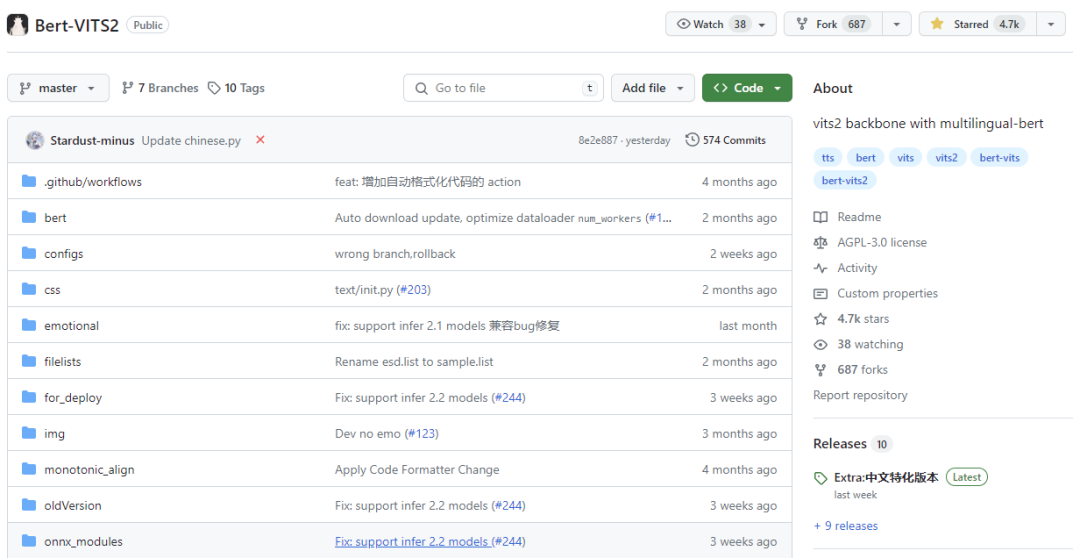This screenshot has height=558, width=1080.
Task: Click the folder icon beside configs
Action: pyautogui.click(x=29, y=253)
